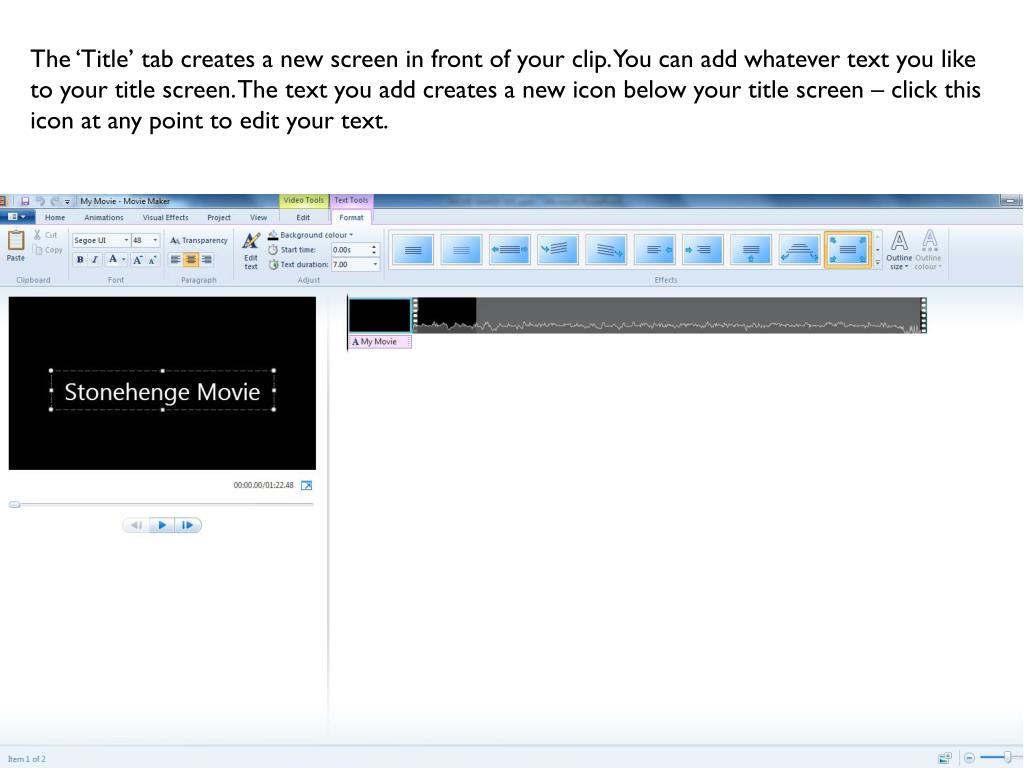Viewport: 1024px width, 768px height.
Task: Switch to the Animations tab
Action: 104,217
